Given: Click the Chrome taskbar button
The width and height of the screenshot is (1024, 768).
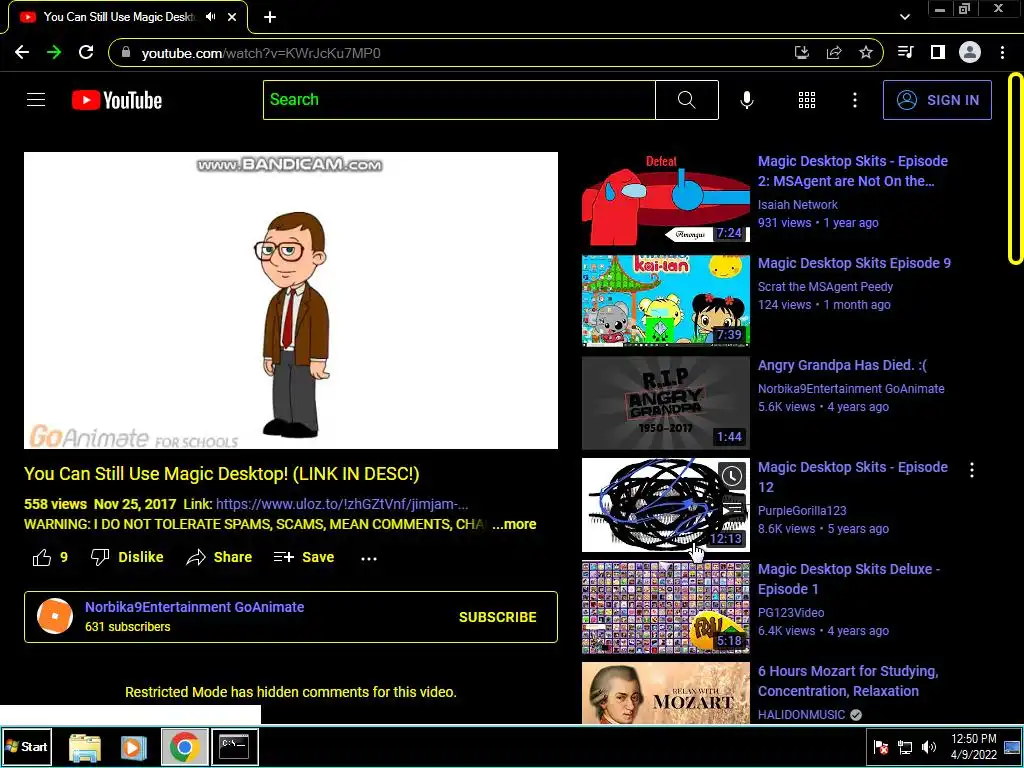Looking at the screenshot, I should pyautogui.click(x=184, y=747).
